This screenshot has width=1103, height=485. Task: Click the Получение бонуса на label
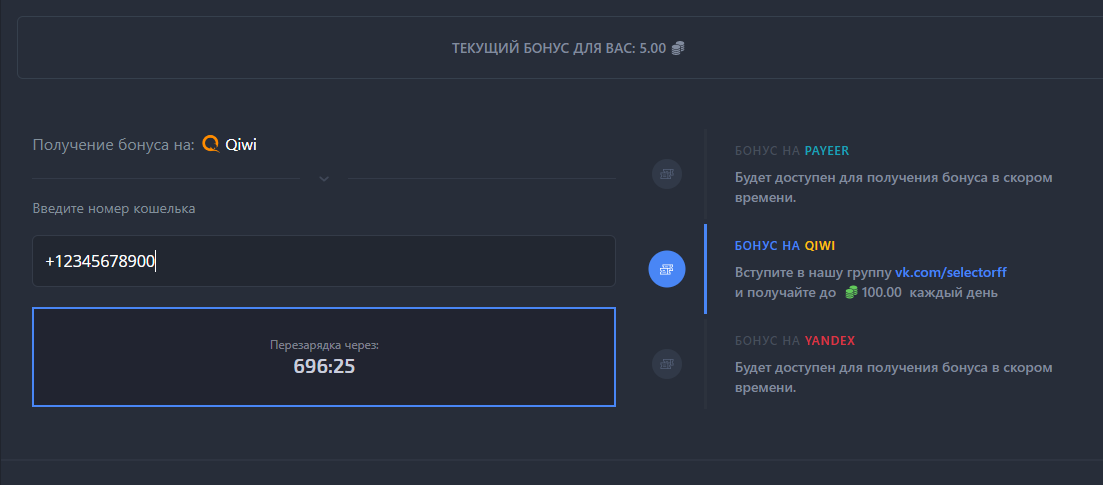pyautogui.click(x=113, y=145)
